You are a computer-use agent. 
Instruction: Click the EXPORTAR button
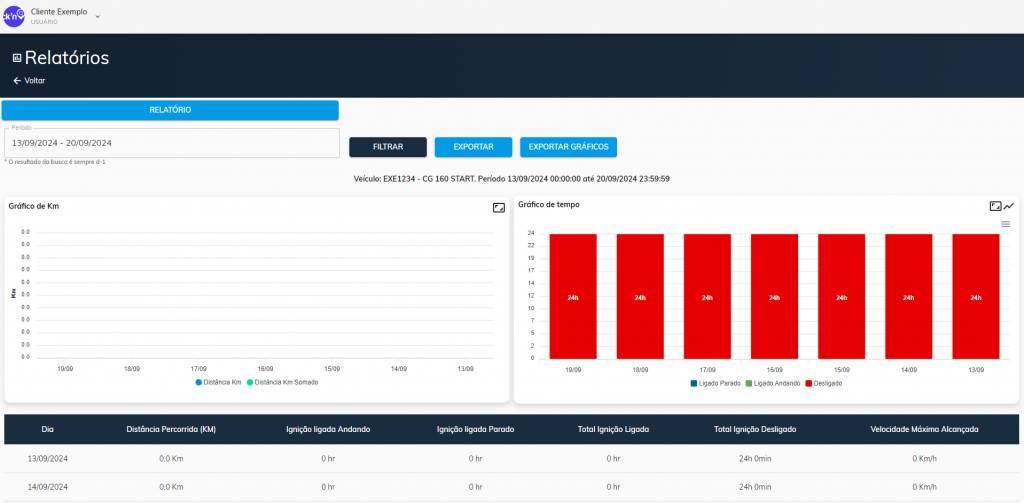(473, 147)
